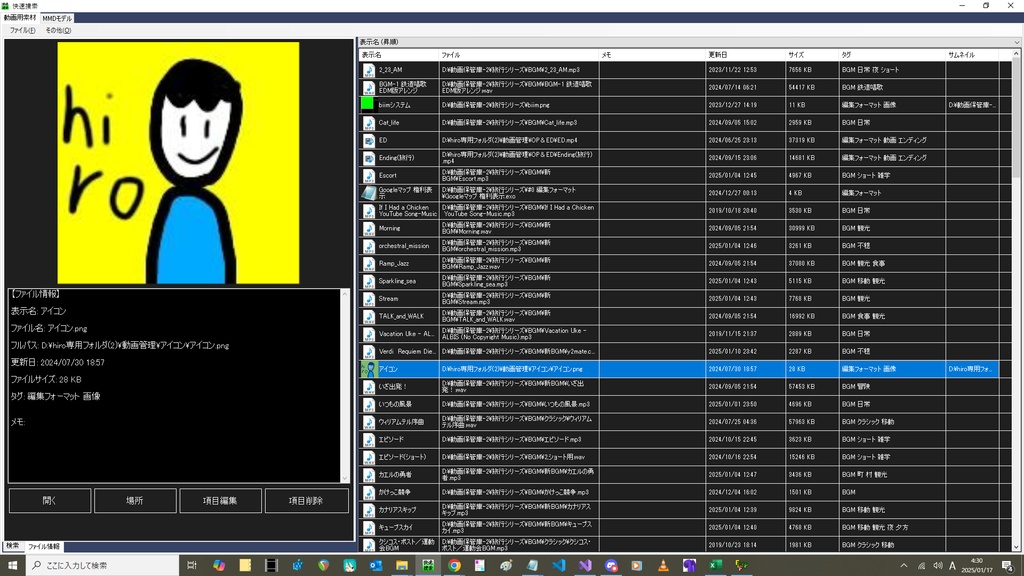The height and width of the screenshot is (576, 1024).
Task: Sort by the ファイル column header
Action: 519,55
